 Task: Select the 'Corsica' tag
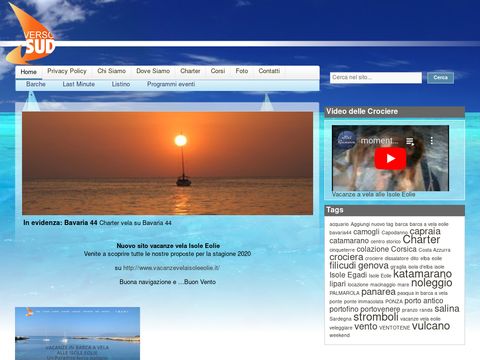[x=404, y=249]
